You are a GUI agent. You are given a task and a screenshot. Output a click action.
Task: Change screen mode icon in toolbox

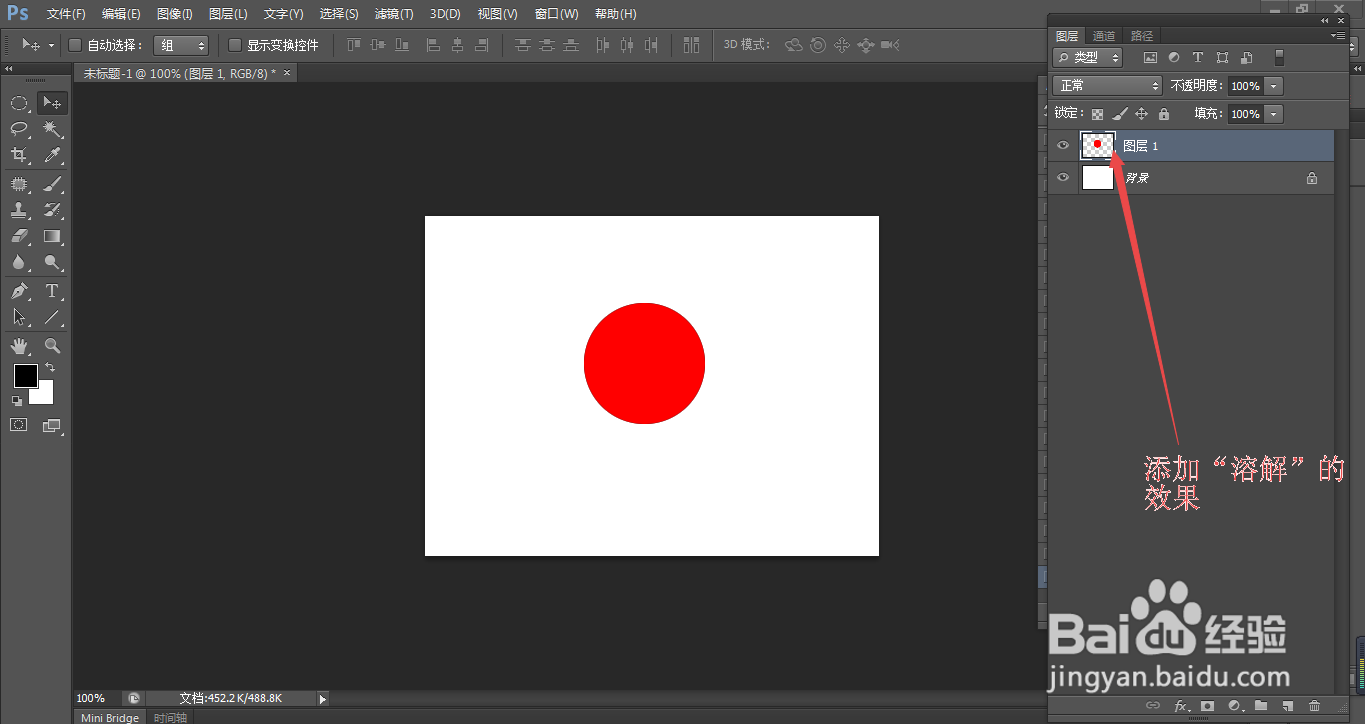click(52, 425)
